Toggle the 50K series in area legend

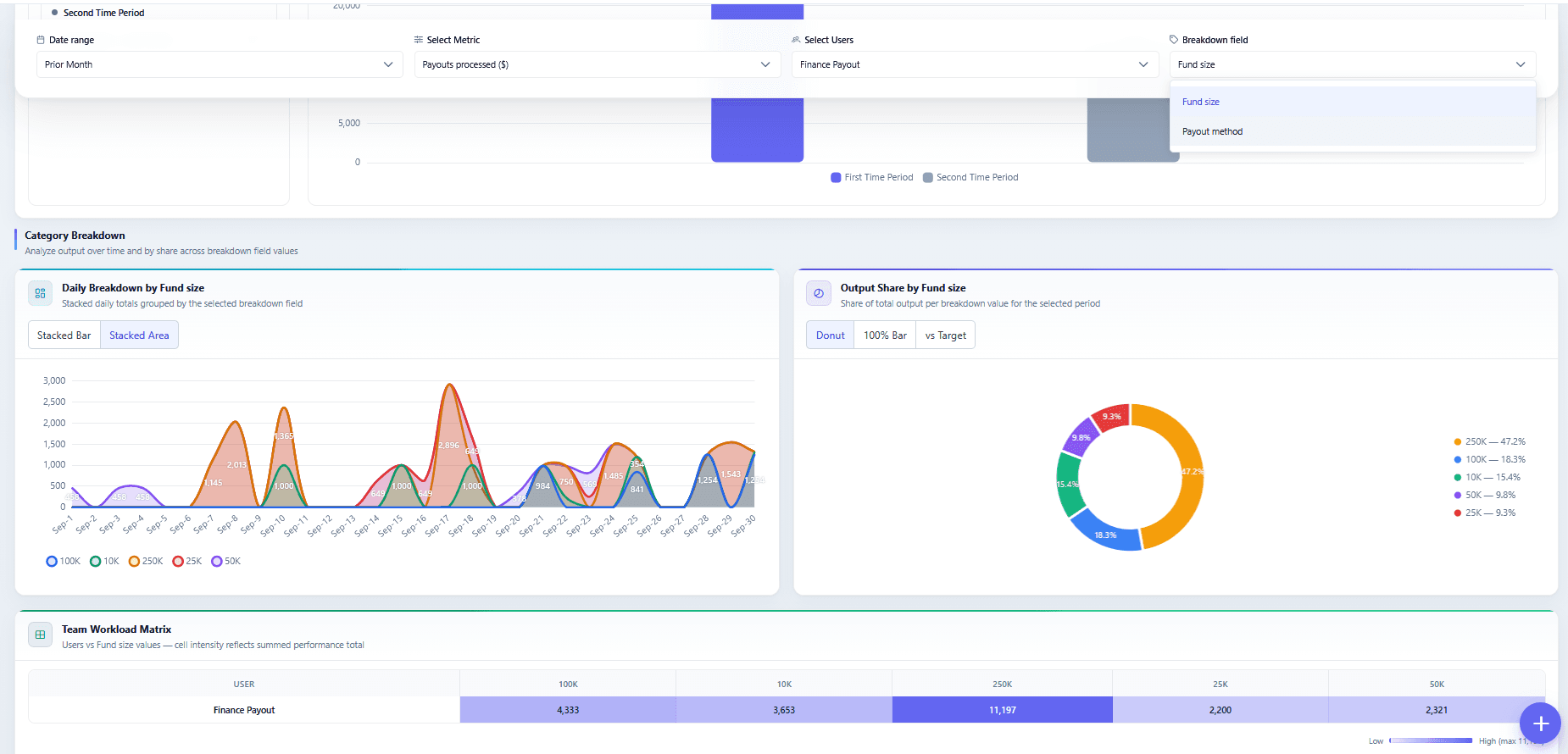tap(226, 561)
